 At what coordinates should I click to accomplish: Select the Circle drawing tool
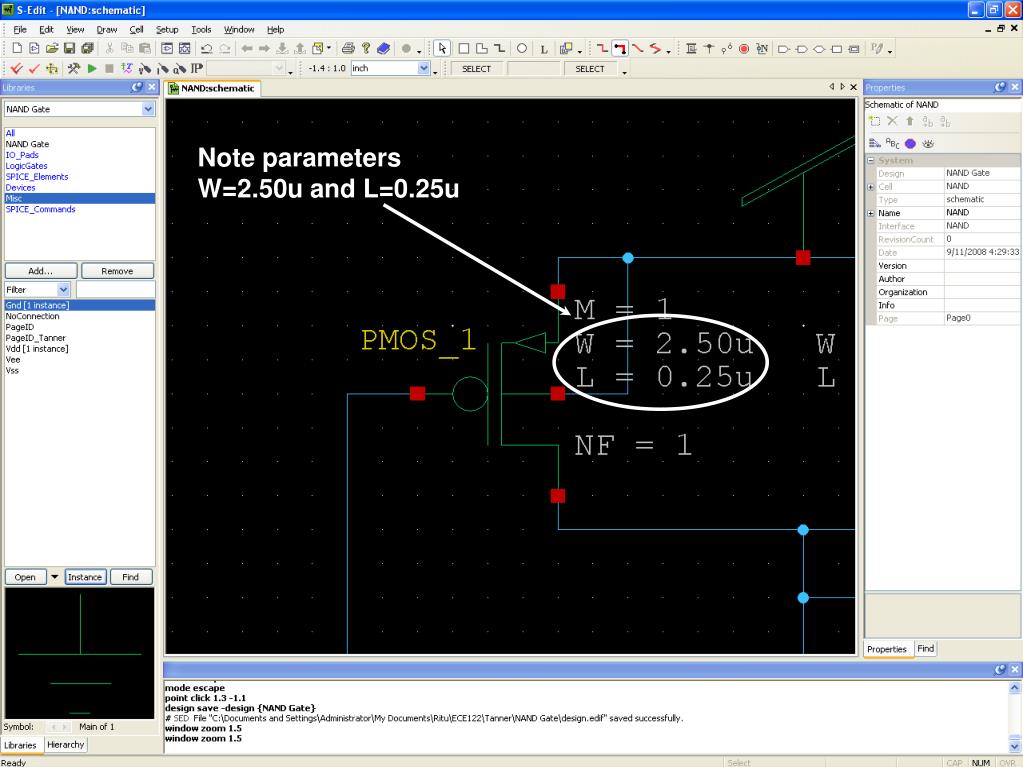(x=522, y=48)
